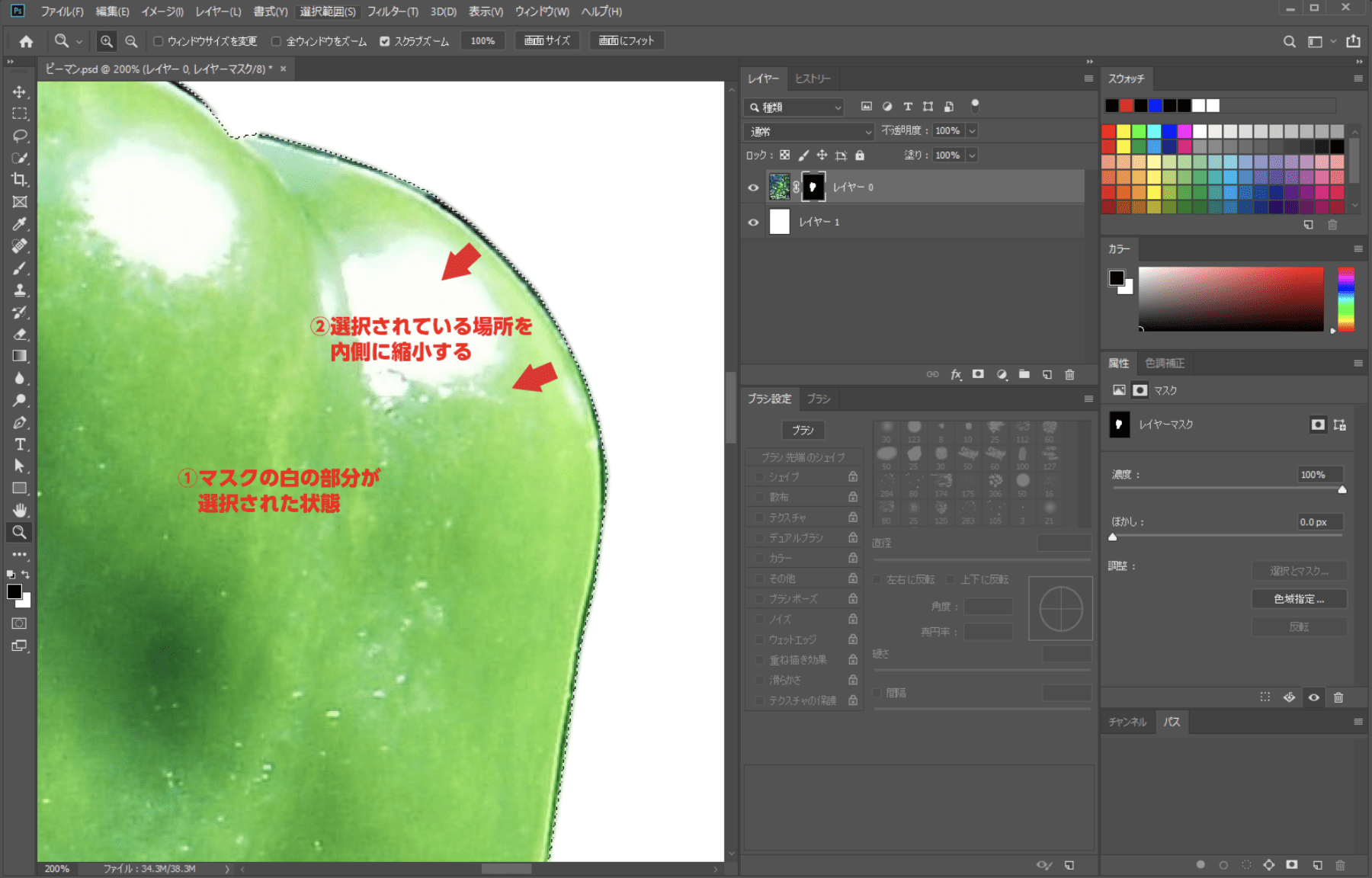Click the add layer mask icon
This screenshot has width=1372, height=878.
click(978, 374)
